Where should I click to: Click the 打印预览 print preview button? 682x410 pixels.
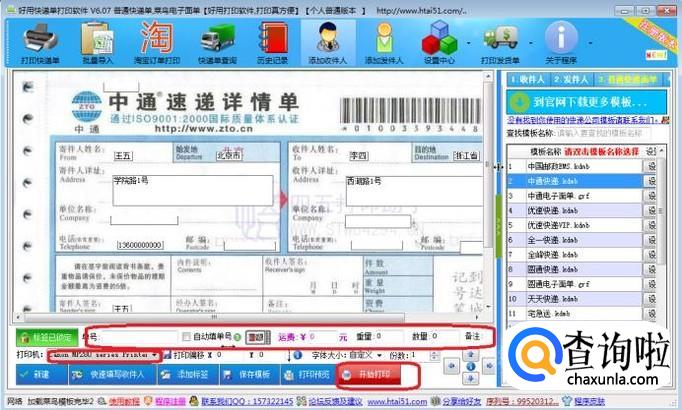click(308, 374)
